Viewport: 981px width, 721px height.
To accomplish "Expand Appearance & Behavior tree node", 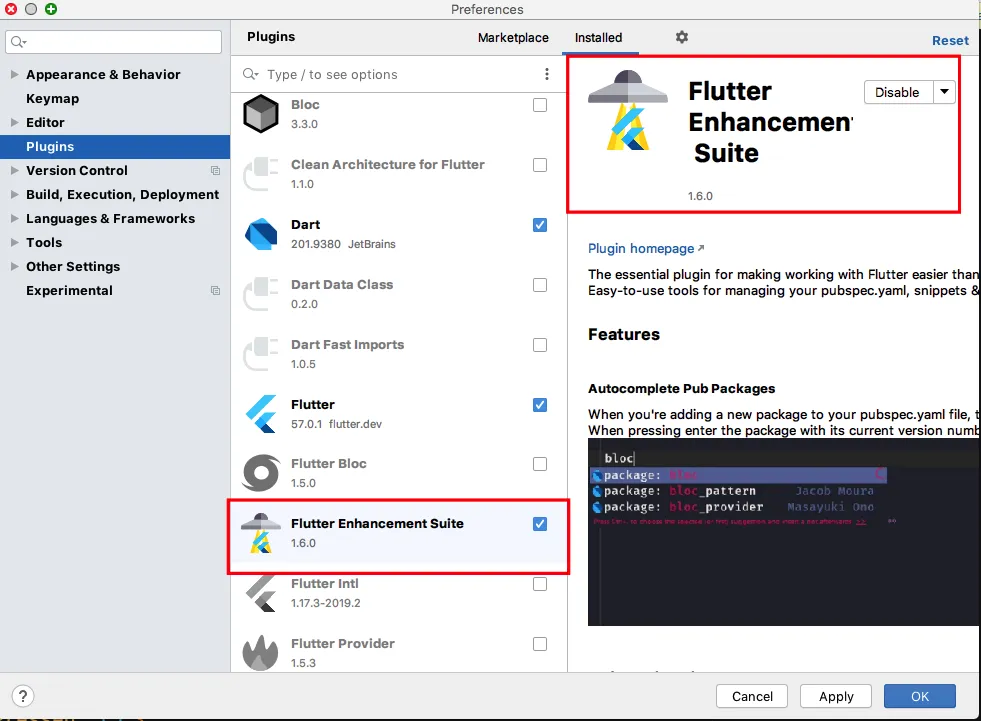I will pos(14,74).
